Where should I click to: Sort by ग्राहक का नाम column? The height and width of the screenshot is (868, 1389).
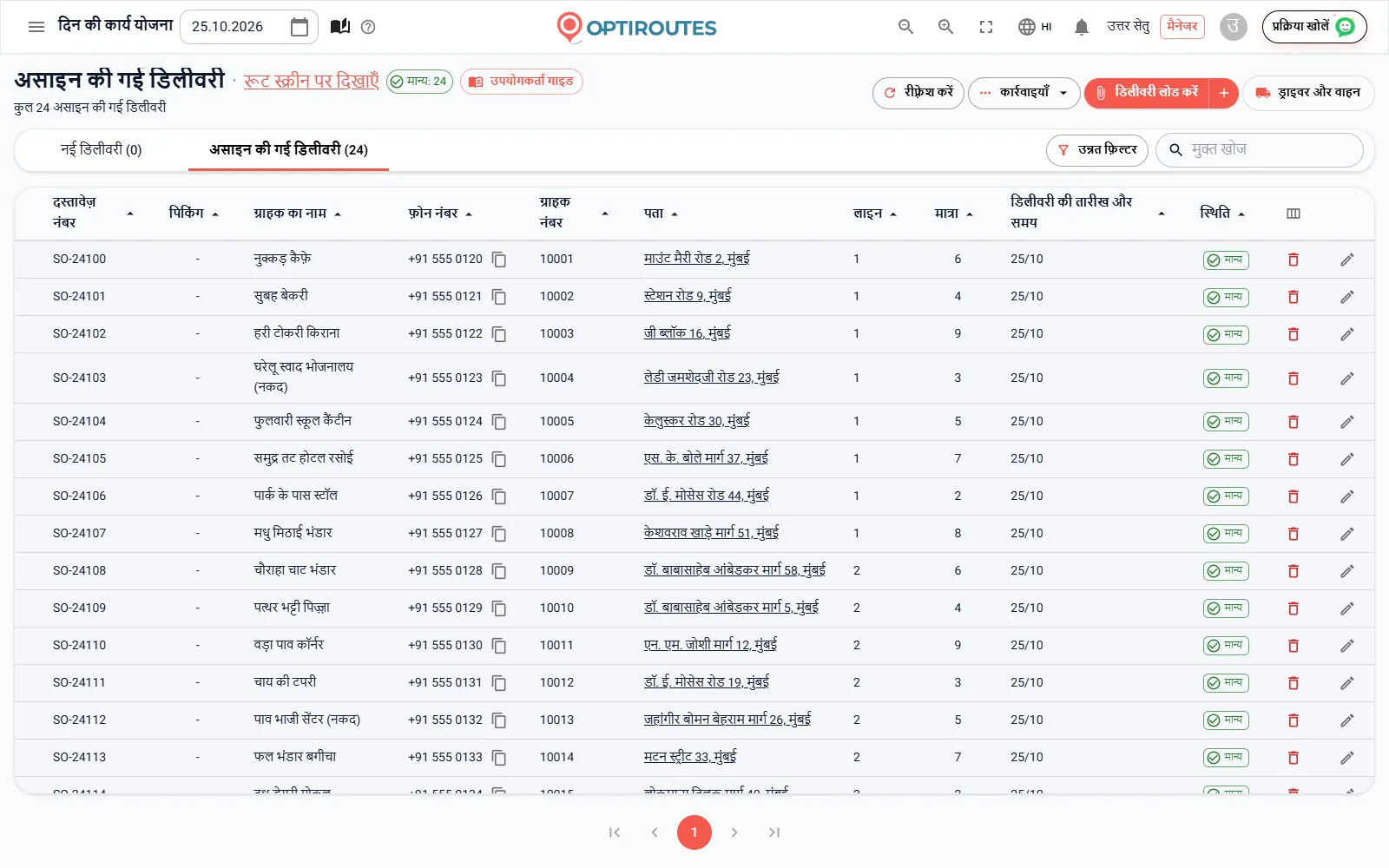[298, 214]
